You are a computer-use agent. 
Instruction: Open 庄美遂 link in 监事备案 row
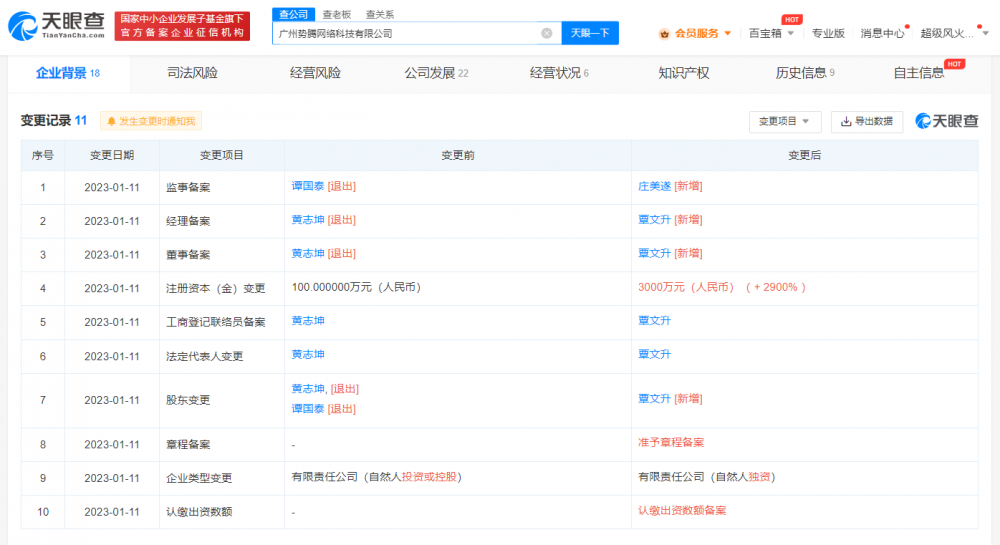[654, 186]
